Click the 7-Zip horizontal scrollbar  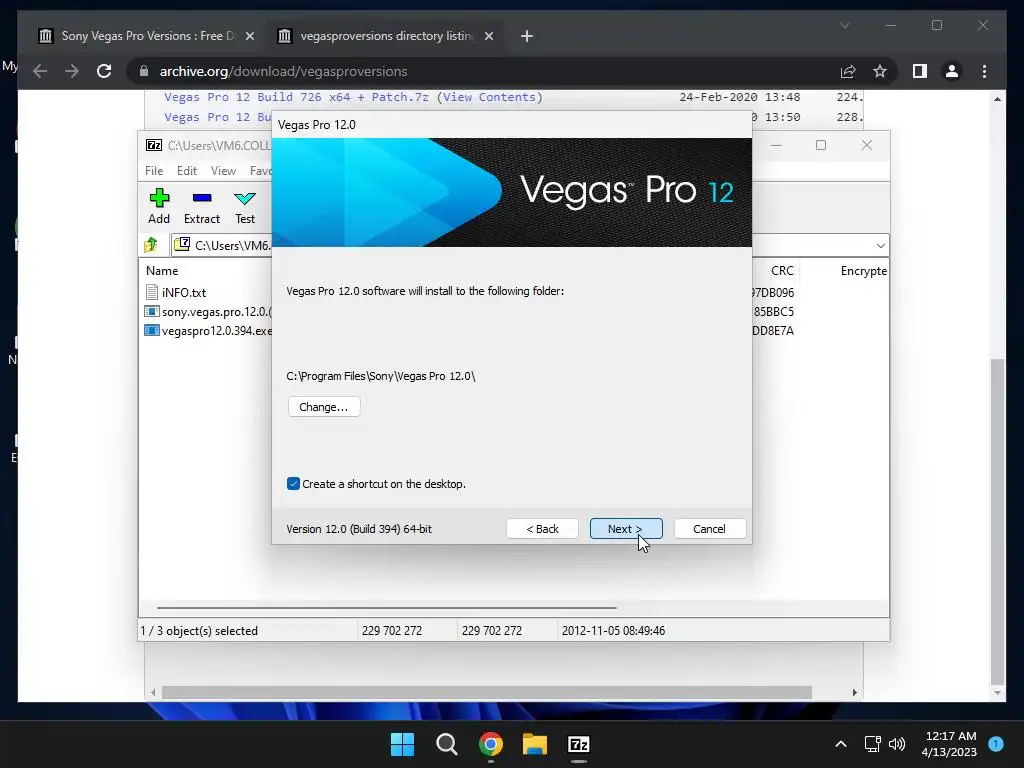click(x=387, y=608)
